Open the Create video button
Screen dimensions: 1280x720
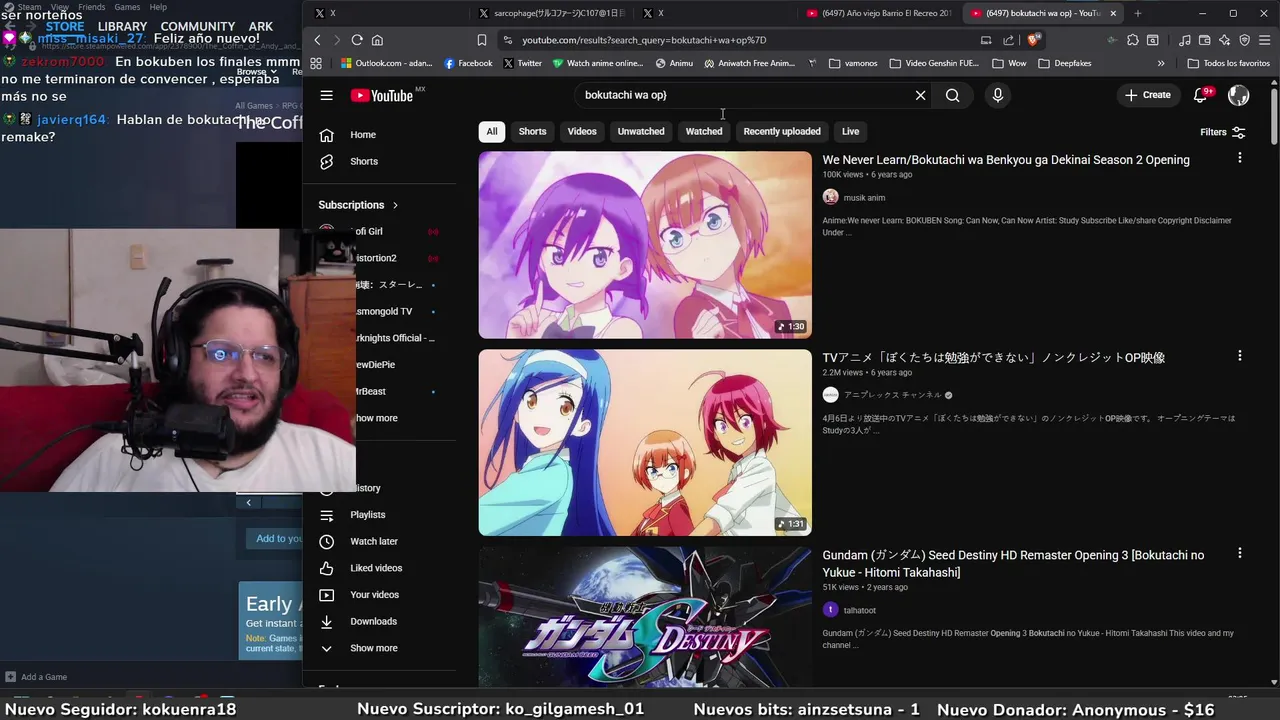[x=1147, y=95]
